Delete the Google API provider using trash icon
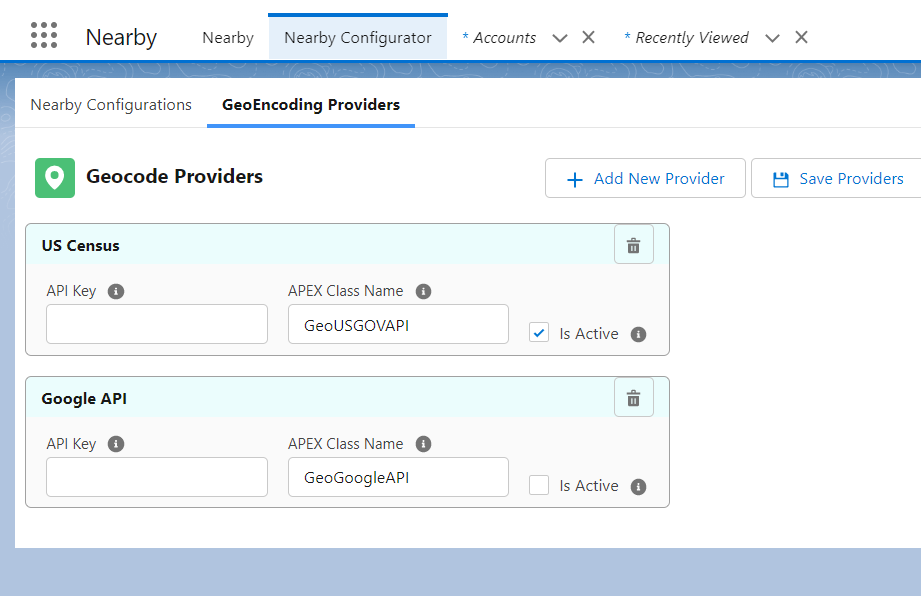 pos(633,397)
